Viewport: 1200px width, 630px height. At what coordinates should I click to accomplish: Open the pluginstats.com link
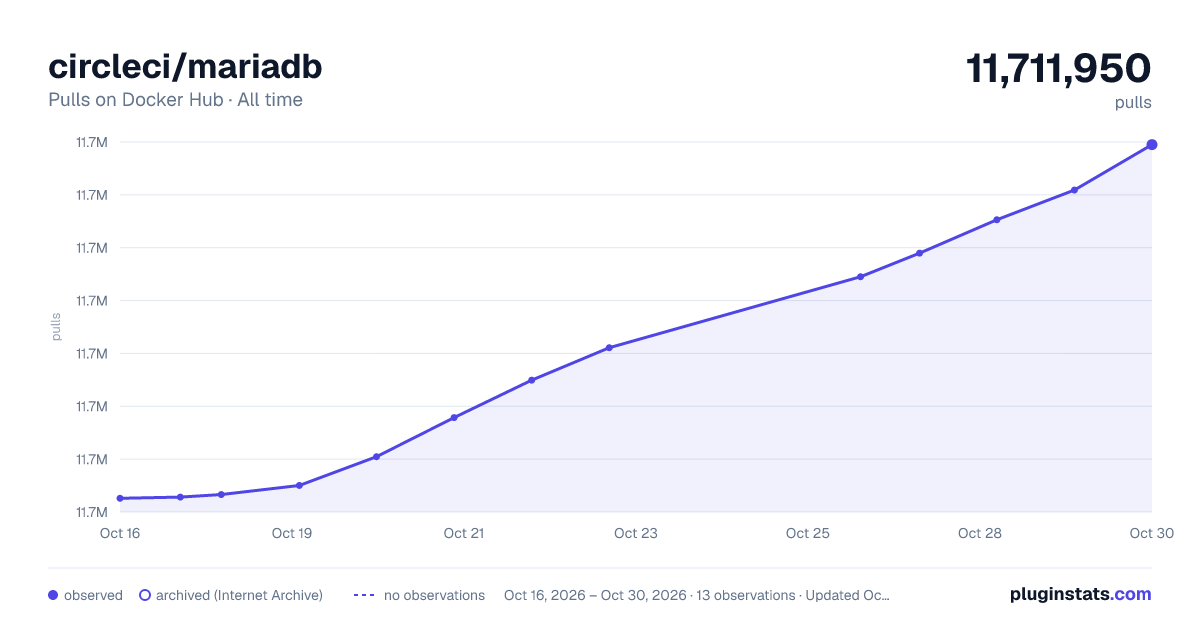[1080, 594]
